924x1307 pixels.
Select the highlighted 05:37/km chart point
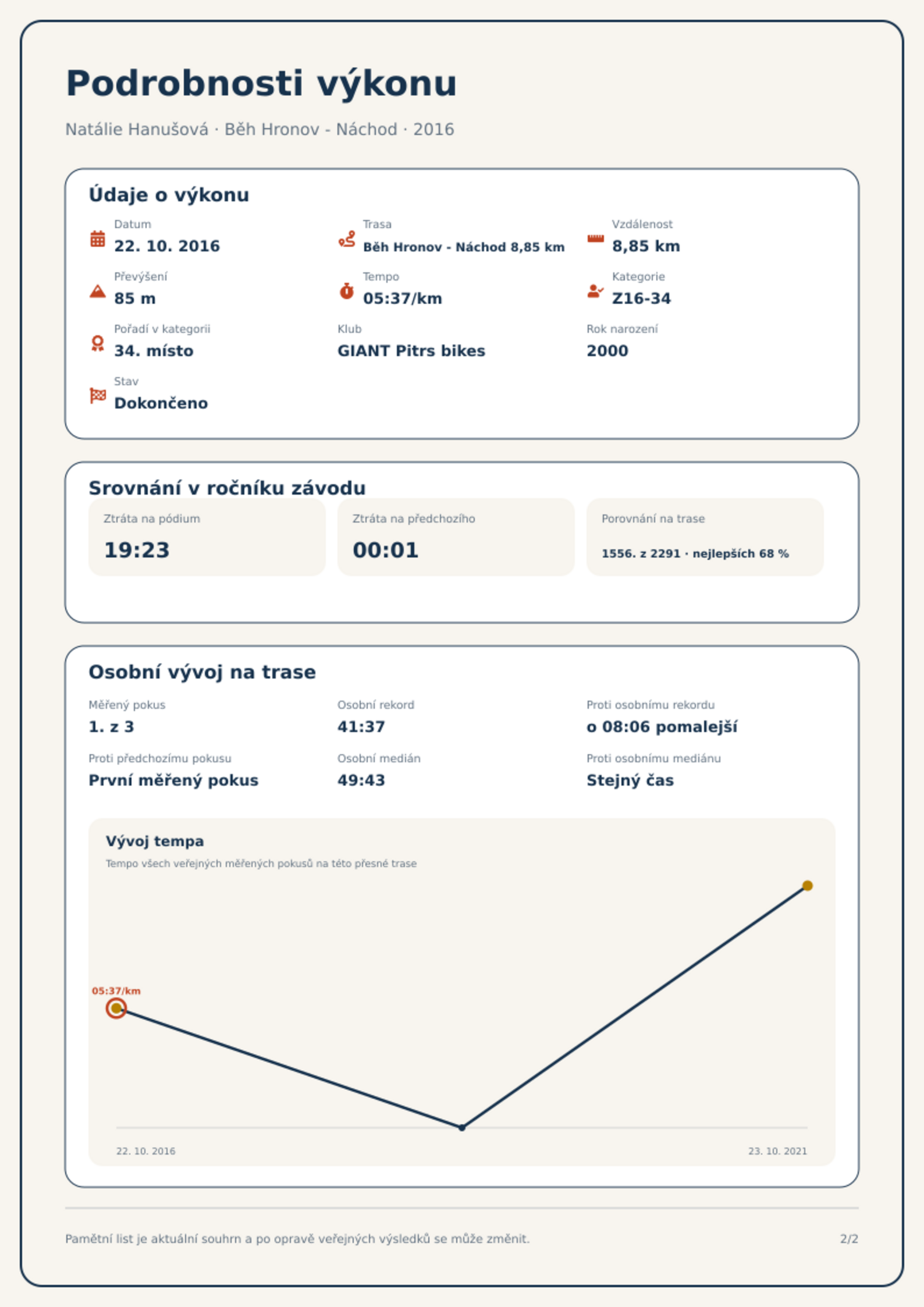tap(116, 1008)
